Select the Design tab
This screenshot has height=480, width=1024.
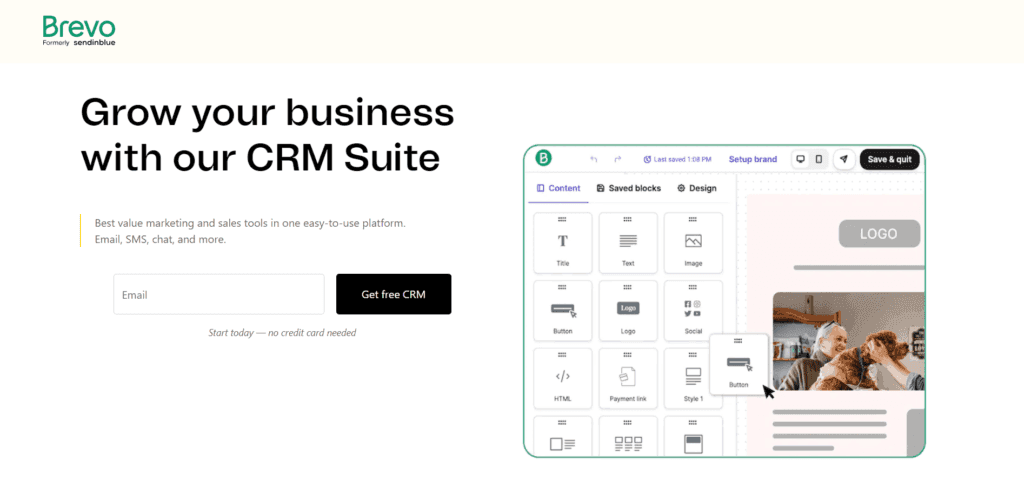(697, 188)
